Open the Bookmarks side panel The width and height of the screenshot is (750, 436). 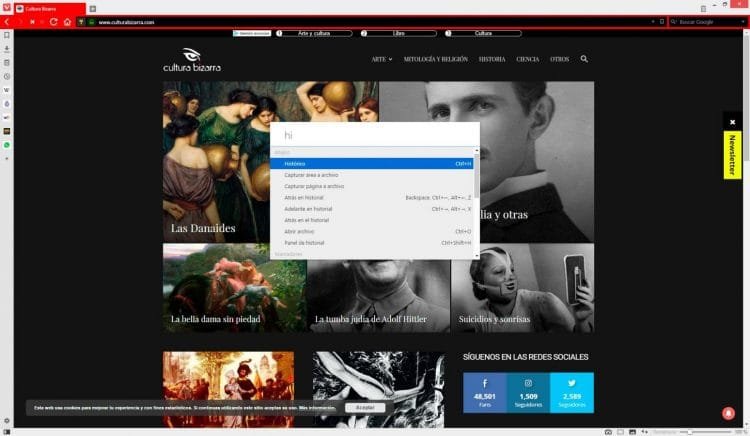click(x=7, y=35)
